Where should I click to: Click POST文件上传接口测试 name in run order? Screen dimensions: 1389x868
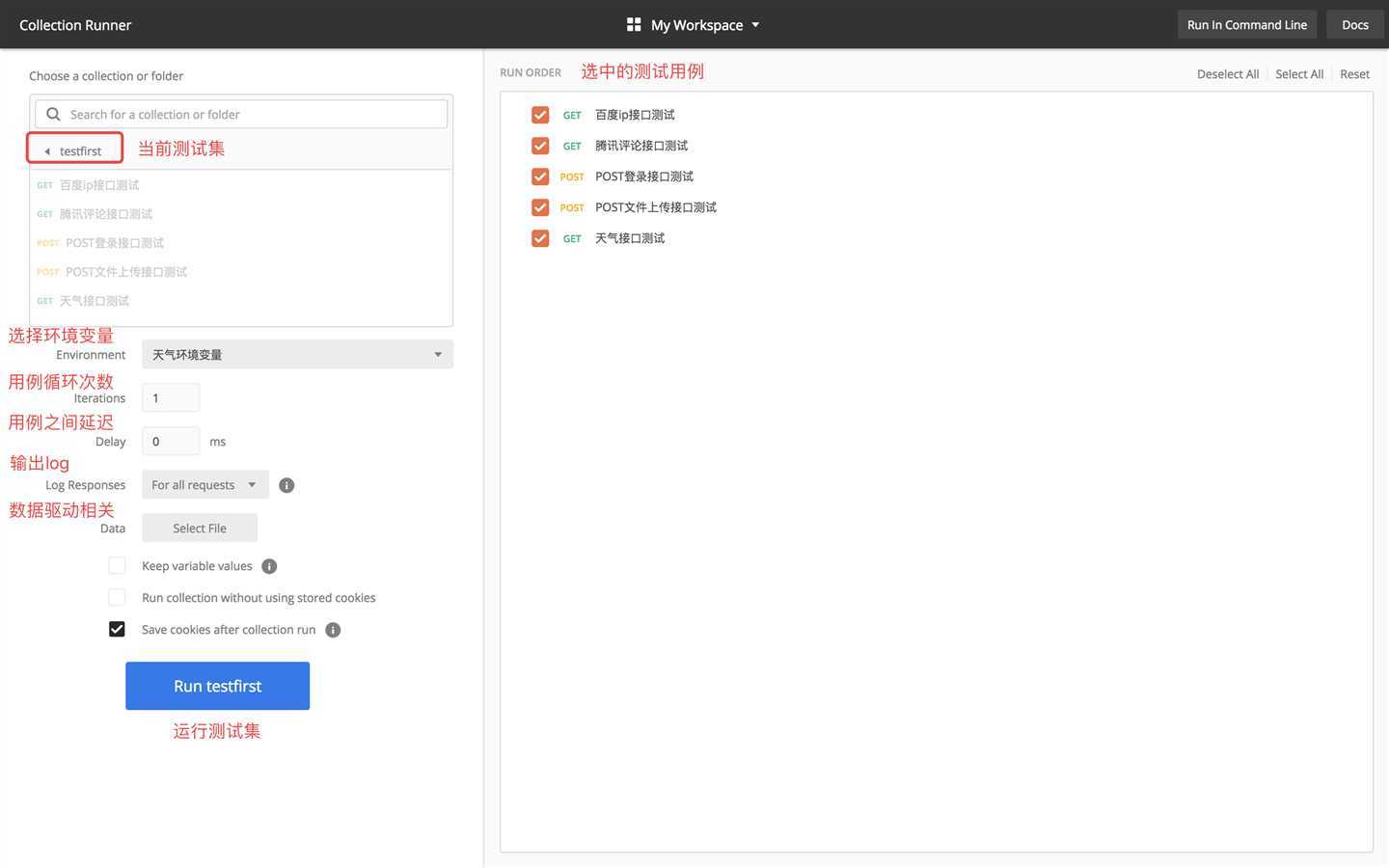(656, 207)
